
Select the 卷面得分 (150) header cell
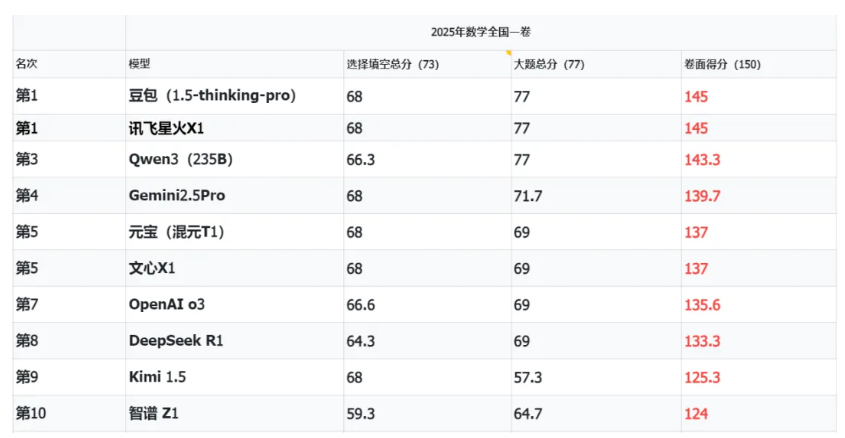pos(759,64)
